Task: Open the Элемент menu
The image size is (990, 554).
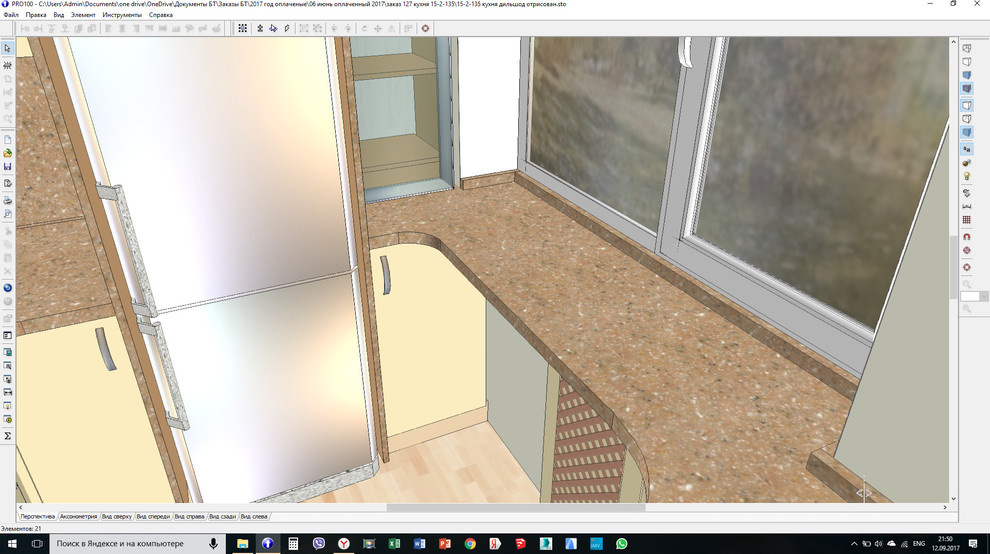Action: click(x=84, y=15)
